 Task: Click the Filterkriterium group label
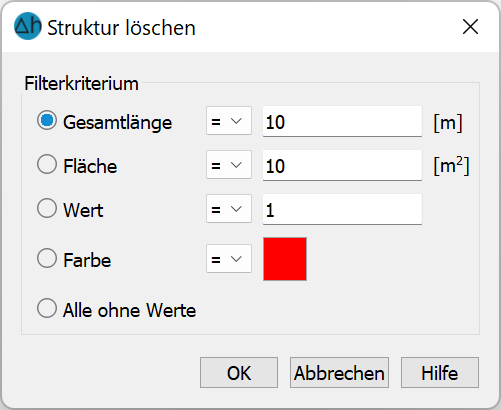click(x=81, y=83)
